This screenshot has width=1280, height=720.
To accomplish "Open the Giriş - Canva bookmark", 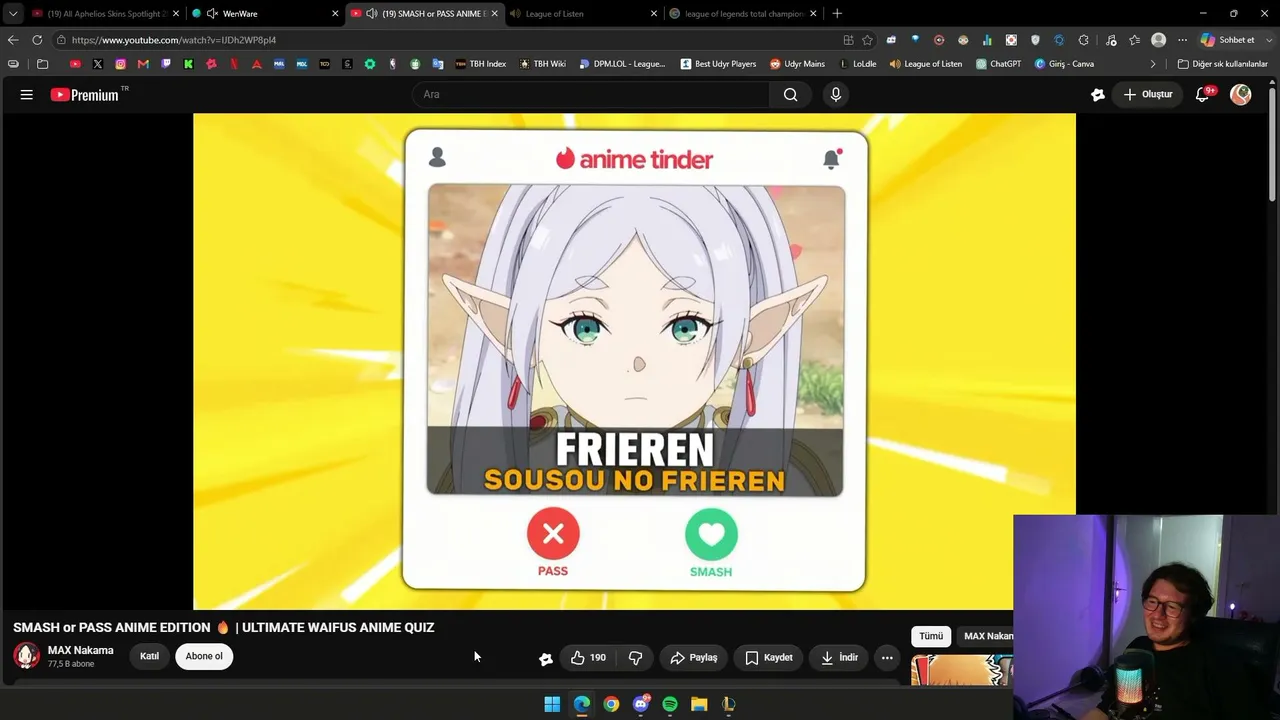I will tap(1064, 64).
